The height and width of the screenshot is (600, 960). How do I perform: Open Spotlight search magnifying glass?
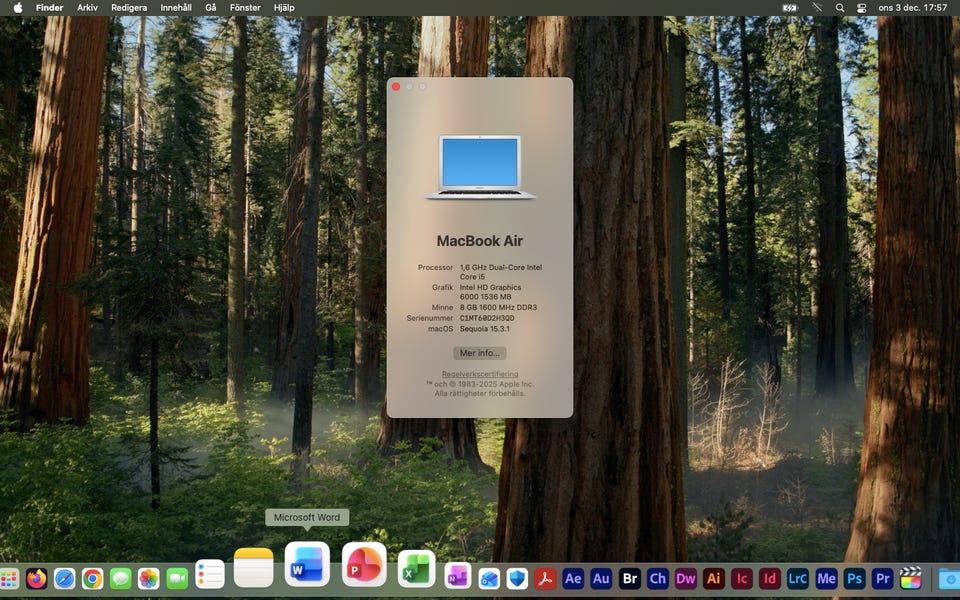(x=839, y=7)
